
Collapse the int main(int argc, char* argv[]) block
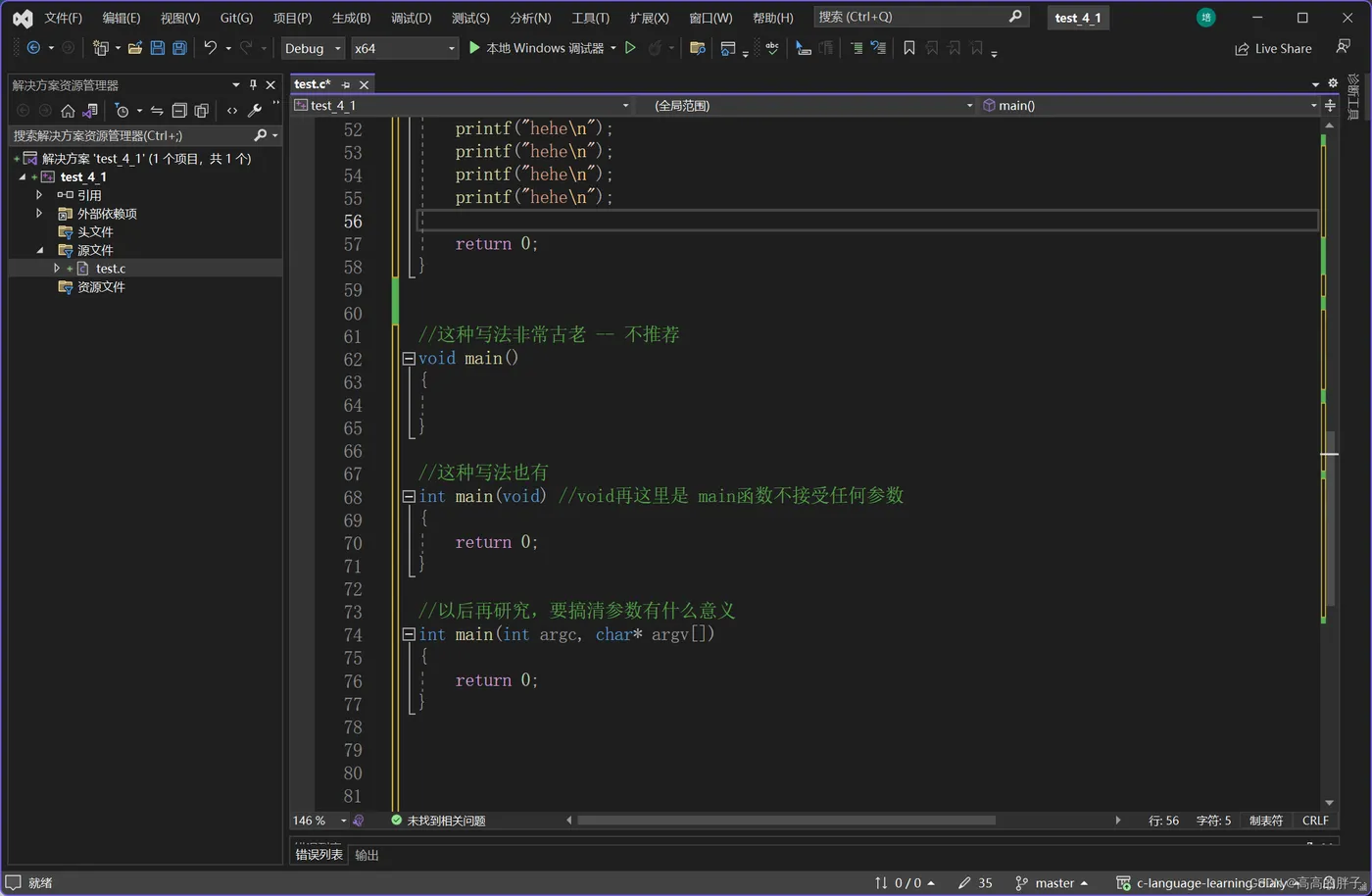pos(409,635)
